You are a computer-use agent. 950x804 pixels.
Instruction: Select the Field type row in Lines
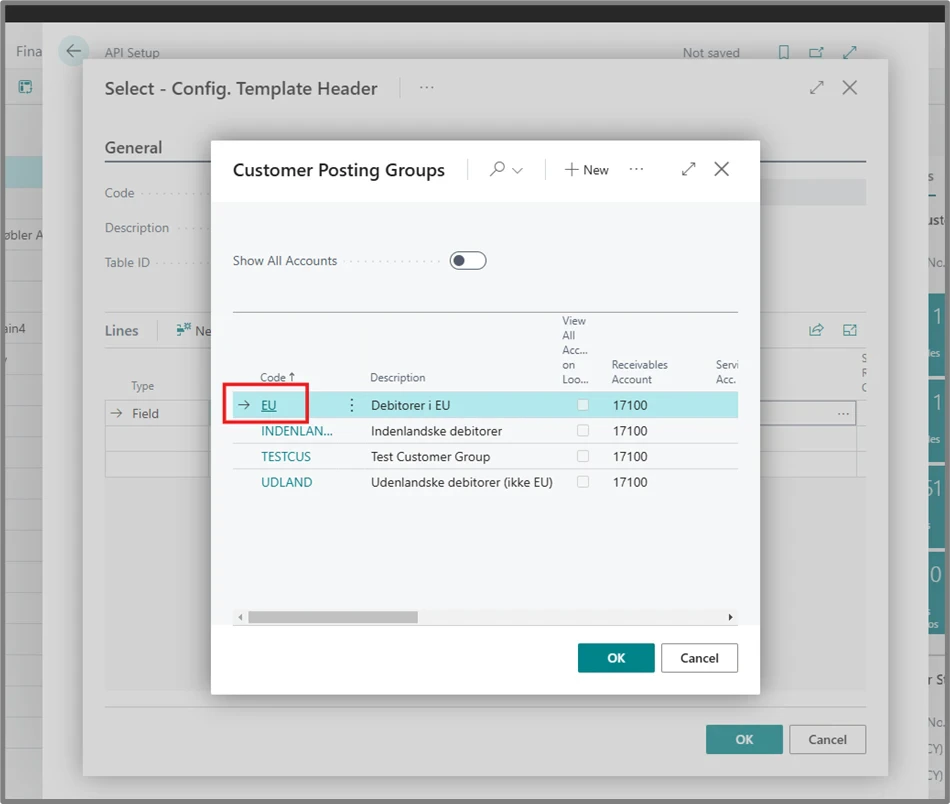pos(145,414)
